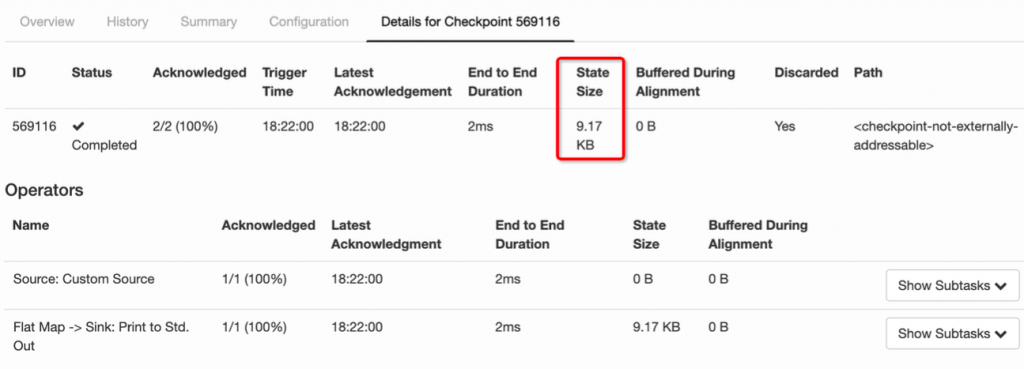Image resolution: width=1024 pixels, height=369 pixels.
Task: Click the checkpoint-not-externally-addressable path text
Action: click(x=935, y=136)
